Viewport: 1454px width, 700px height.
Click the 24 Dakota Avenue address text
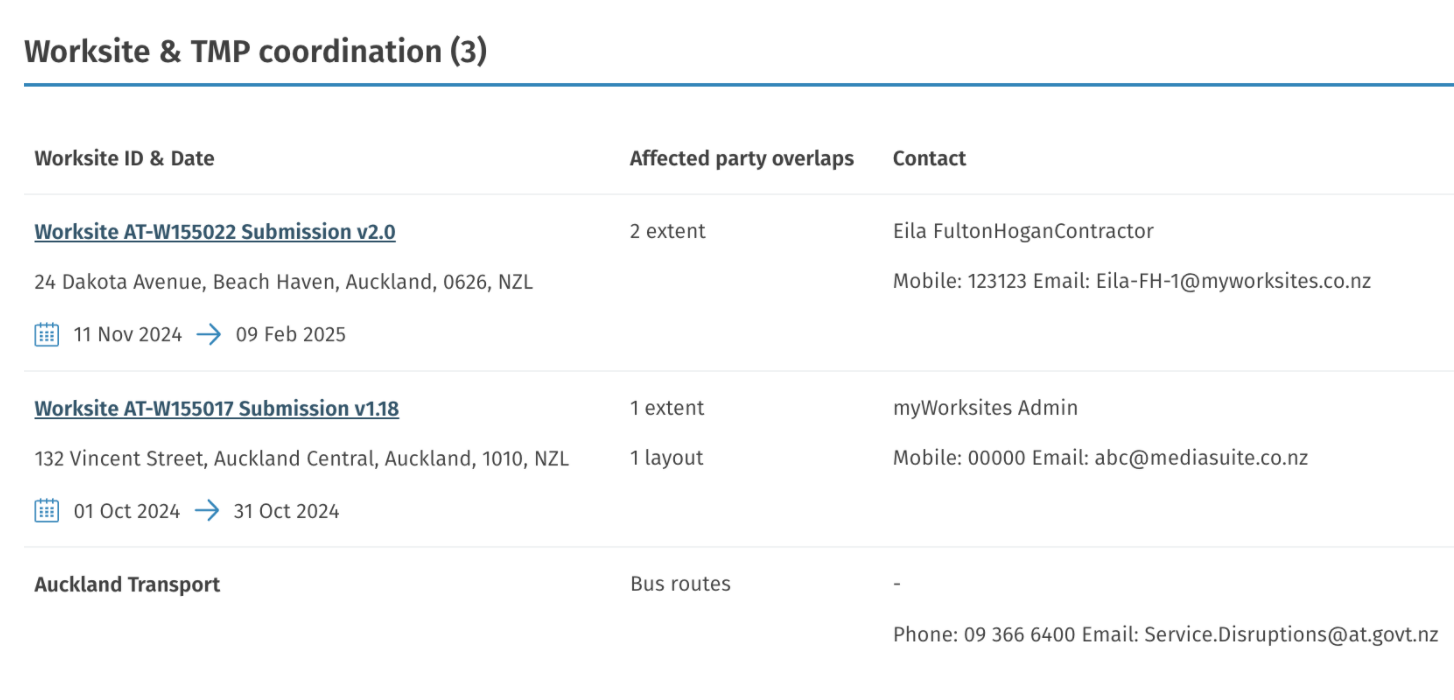pos(283,282)
